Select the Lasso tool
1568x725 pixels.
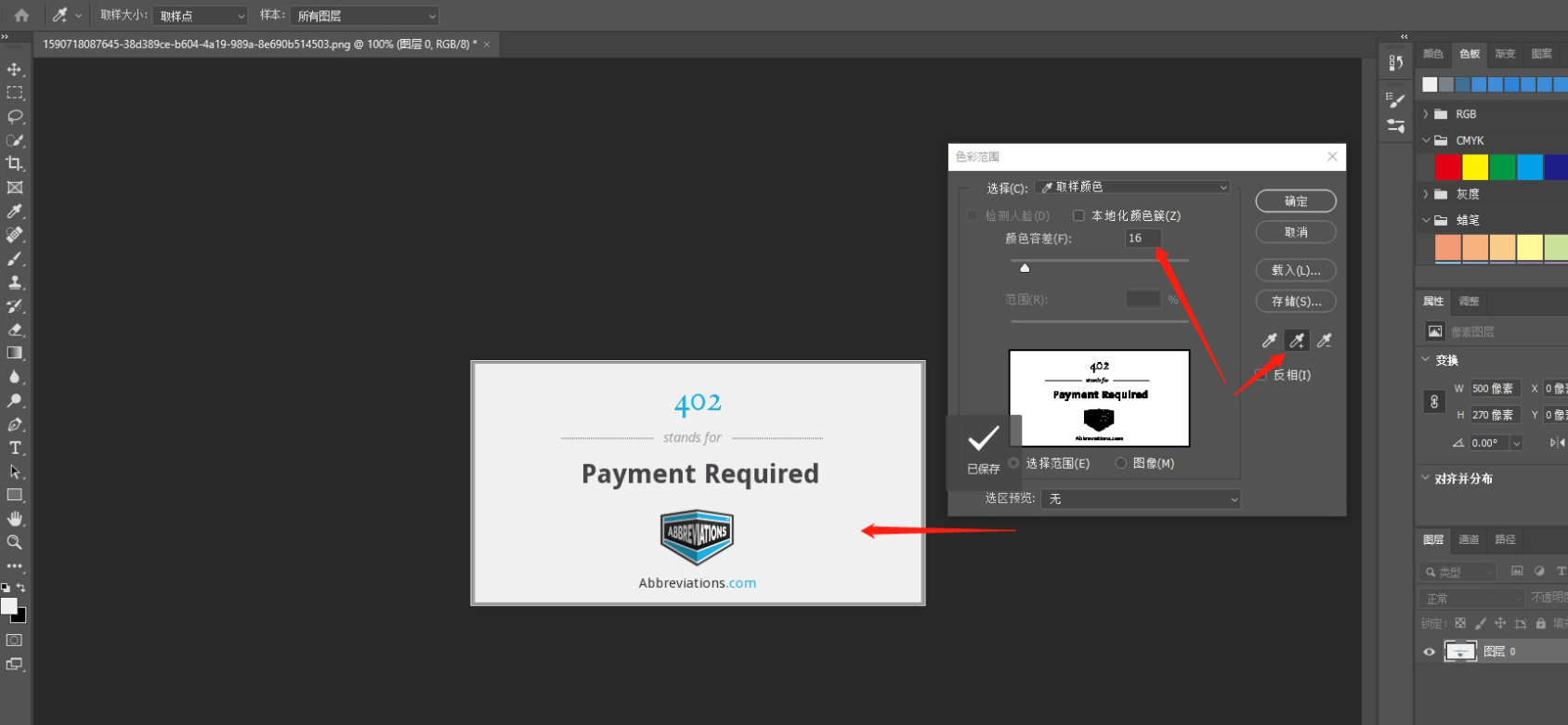(x=15, y=117)
